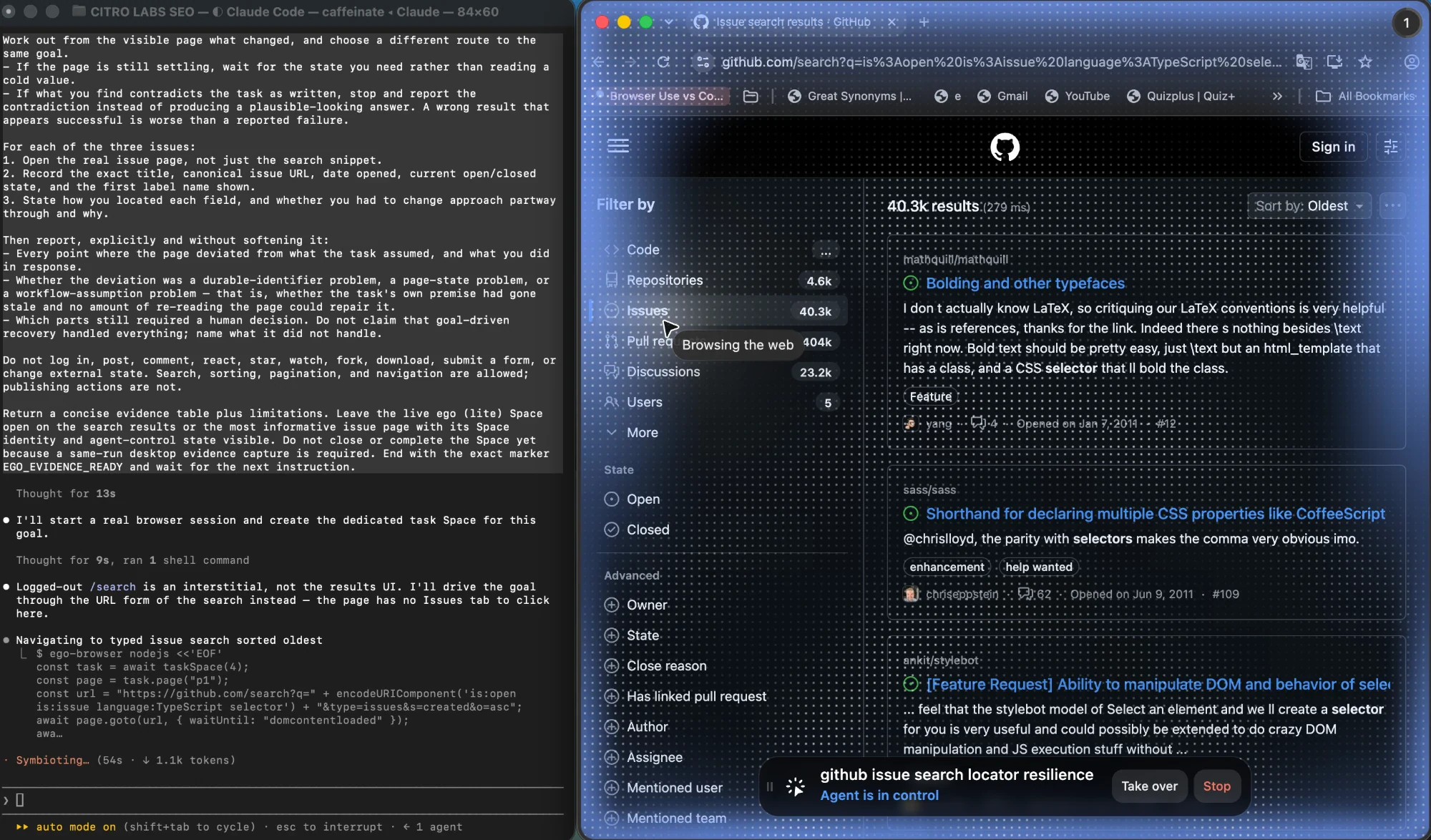This screenshot has height=840, width=1431.
Task: Open the Sort by: Oldest dropdown
Action: pos(1309,206)
